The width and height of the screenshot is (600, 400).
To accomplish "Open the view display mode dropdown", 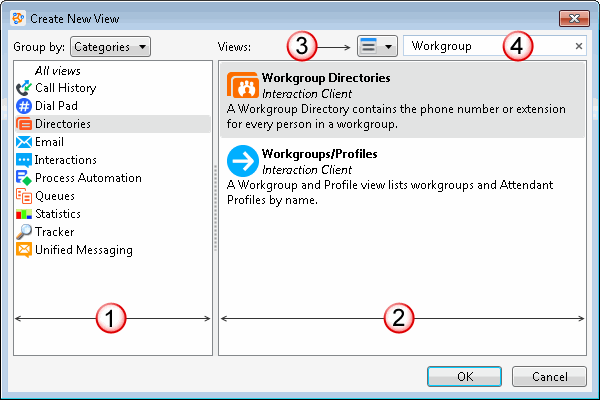I will tap(376, 46).
